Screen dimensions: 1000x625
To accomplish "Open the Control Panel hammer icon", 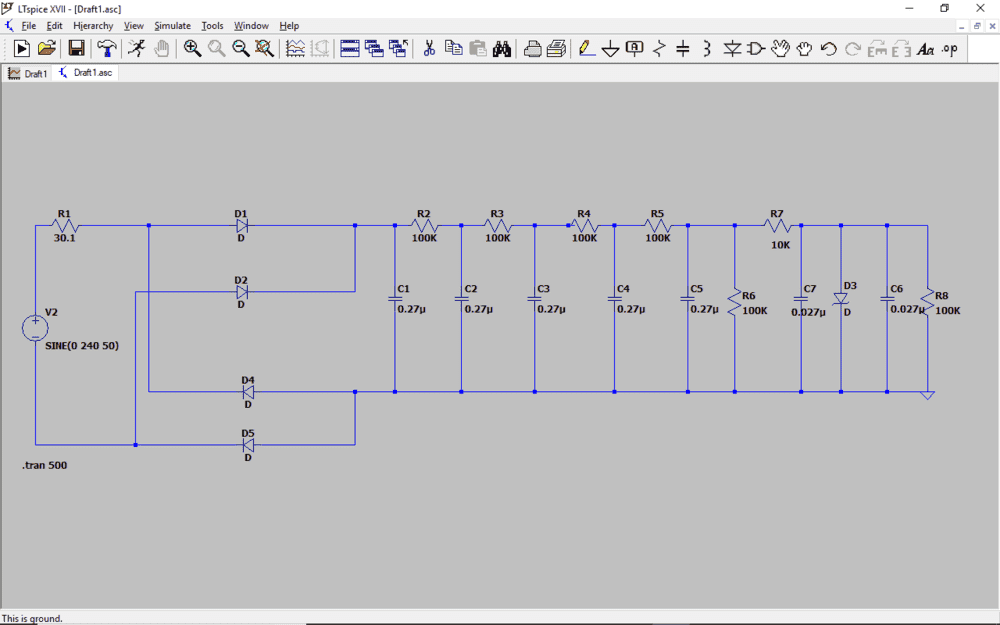I will pos(107,47).
